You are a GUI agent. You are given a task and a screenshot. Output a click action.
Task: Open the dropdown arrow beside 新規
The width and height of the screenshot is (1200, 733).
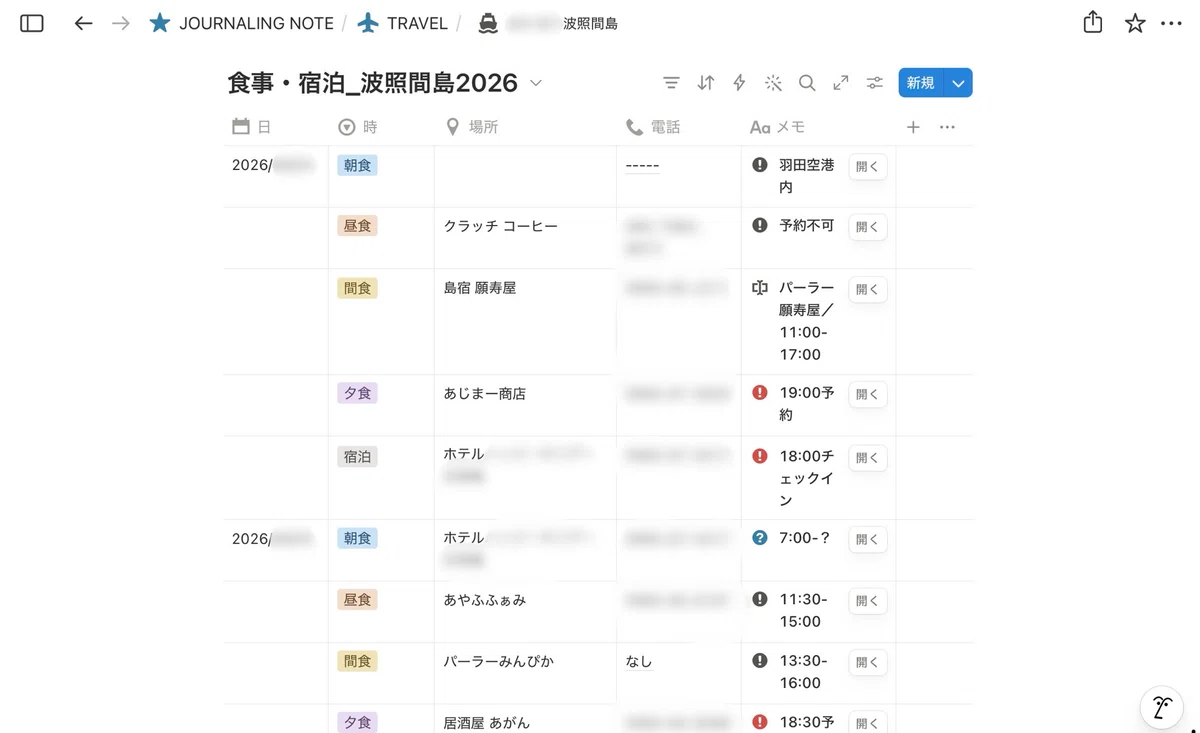tap(959, 83)
